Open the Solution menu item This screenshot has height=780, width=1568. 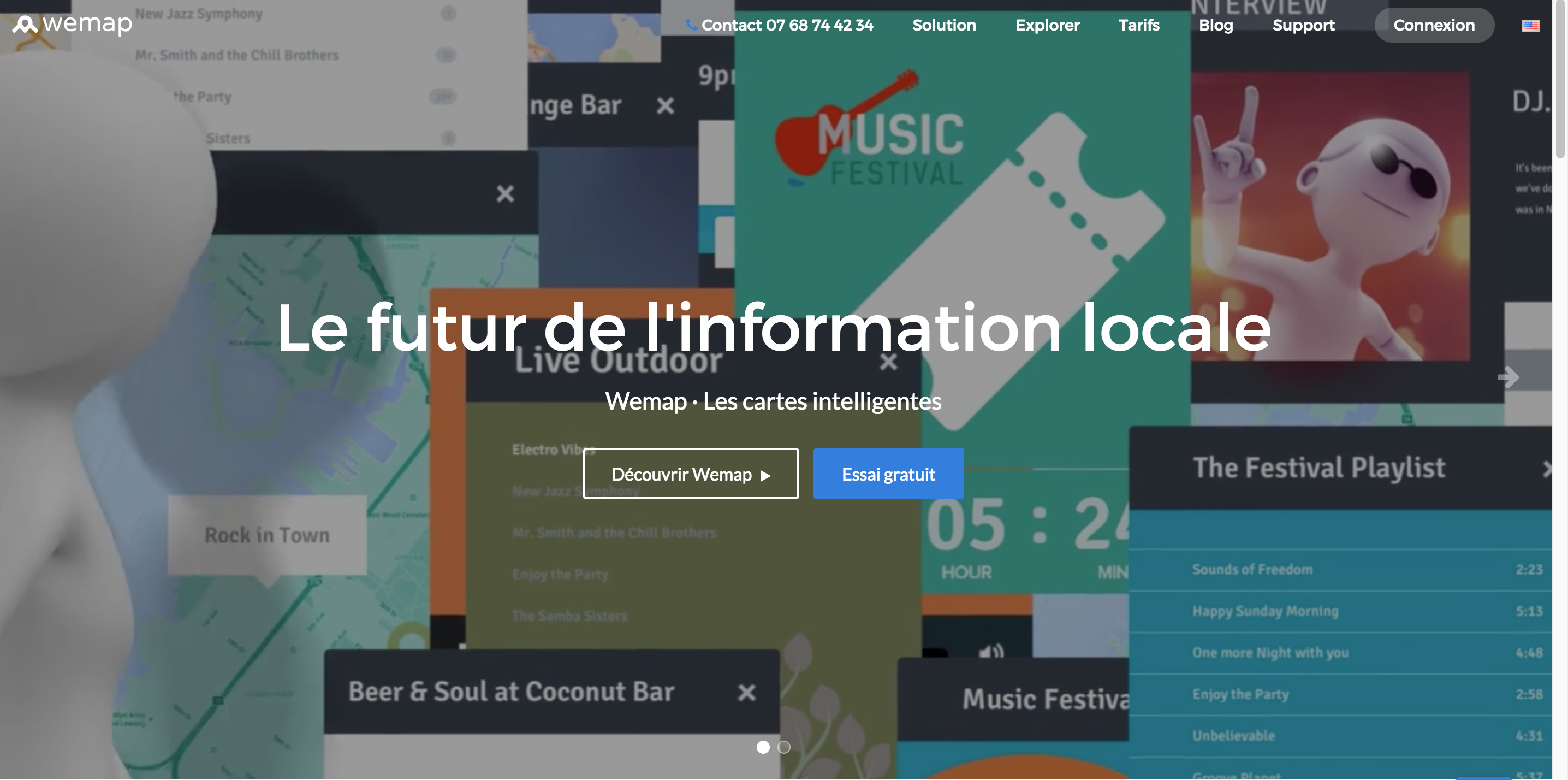(x=944, y=25)
